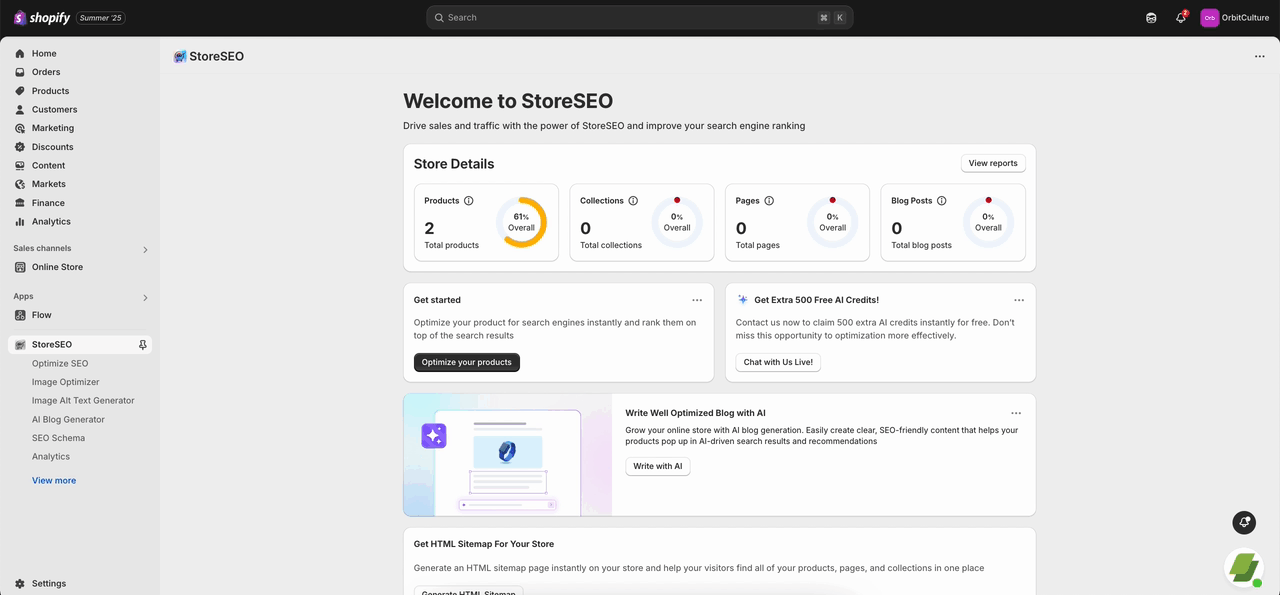
Task: Click the info icon next to Products
Action: (469, 201)
